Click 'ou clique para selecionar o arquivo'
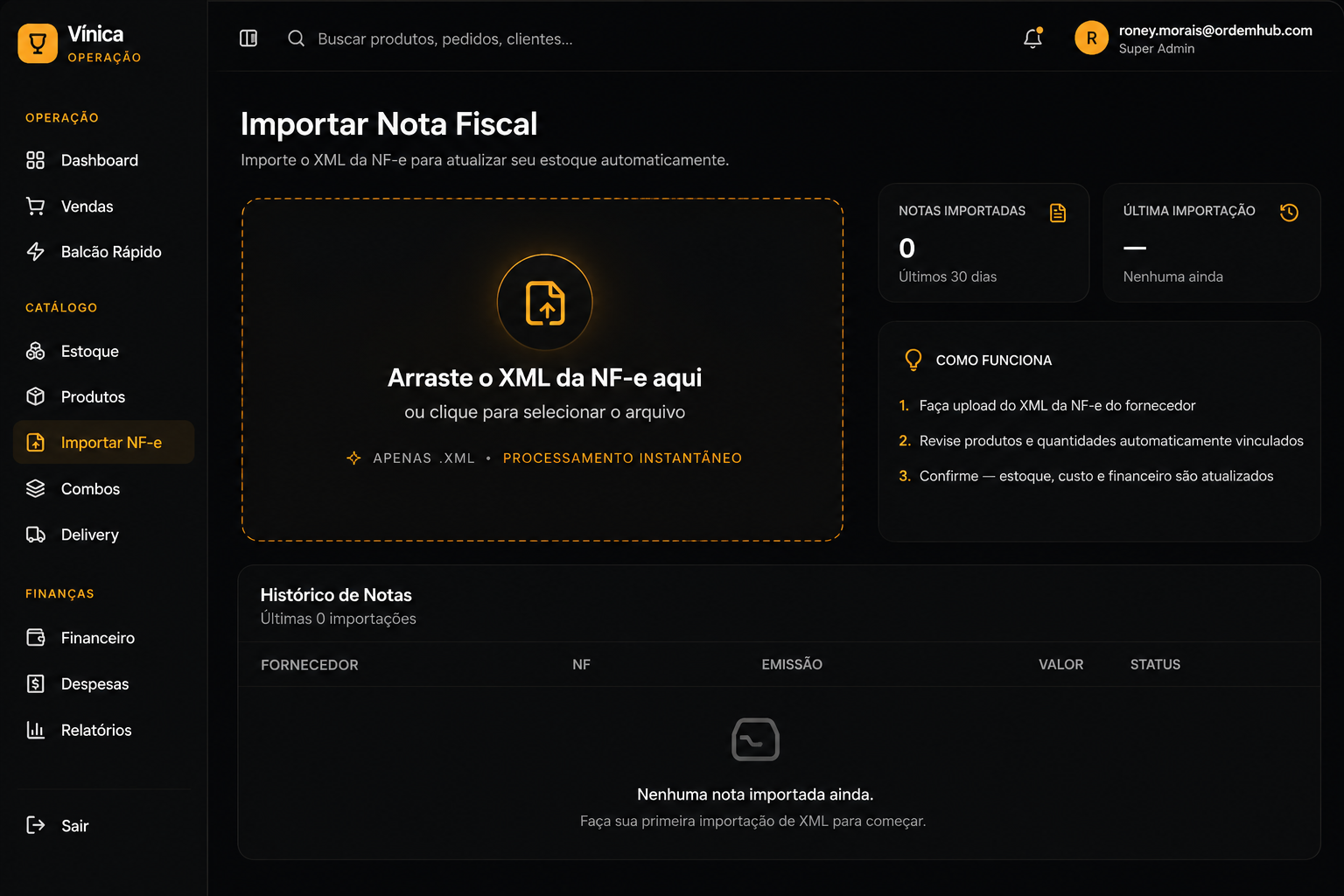 (x=544, y=412)
